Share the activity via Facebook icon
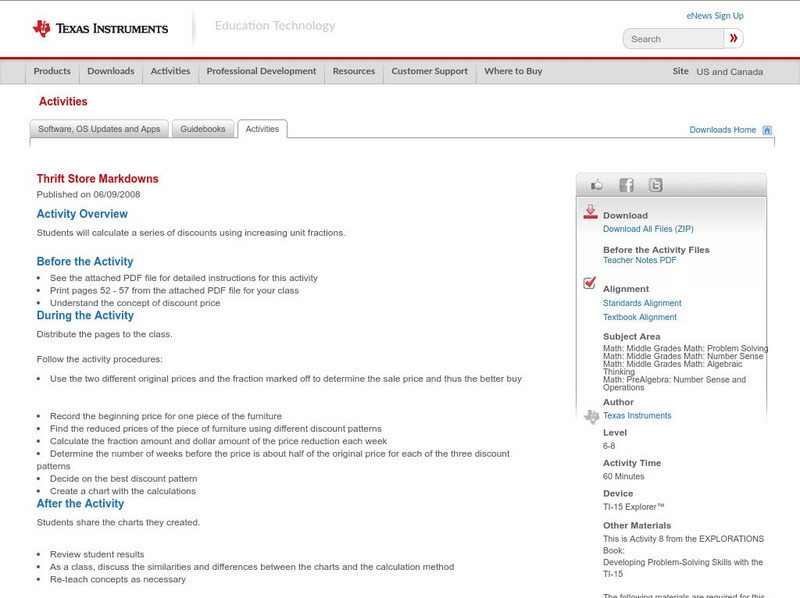Image resolution: width=800 pixels, height=598 pixels. 626,185
